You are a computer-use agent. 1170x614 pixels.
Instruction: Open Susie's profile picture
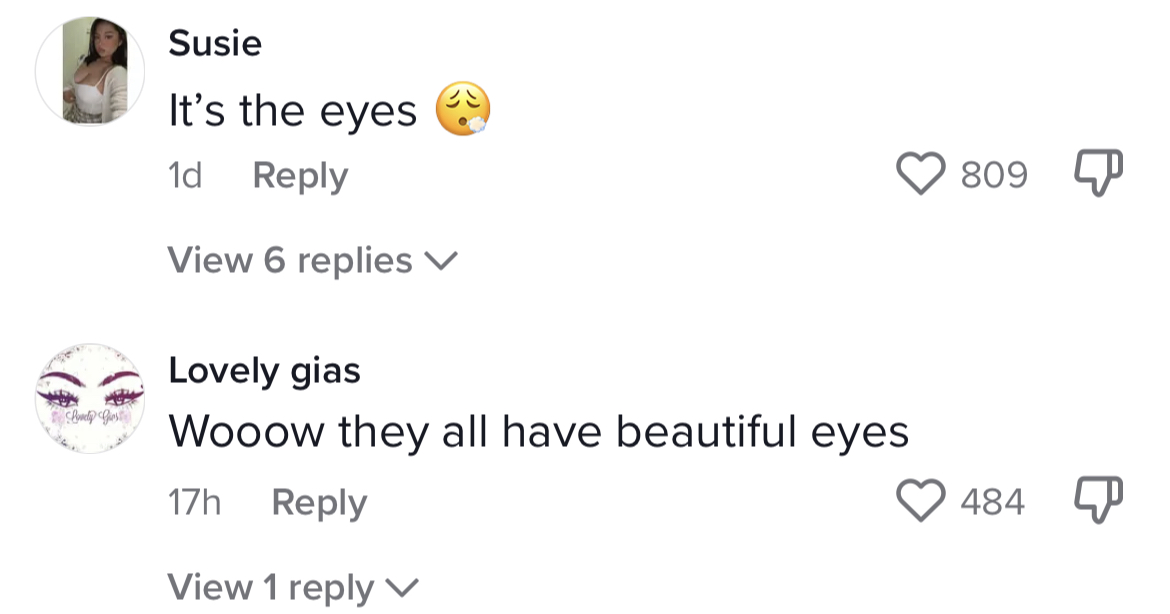coord(90,71)
